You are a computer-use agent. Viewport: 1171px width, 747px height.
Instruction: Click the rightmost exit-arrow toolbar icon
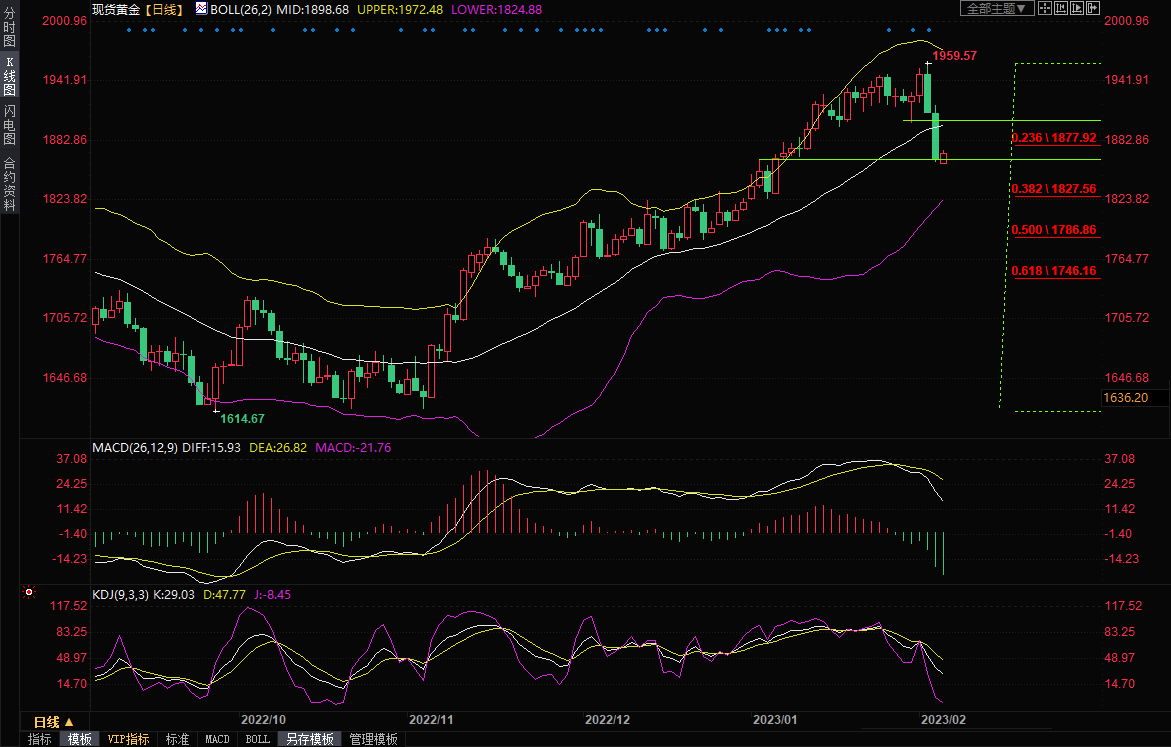tap(1093, 8)
